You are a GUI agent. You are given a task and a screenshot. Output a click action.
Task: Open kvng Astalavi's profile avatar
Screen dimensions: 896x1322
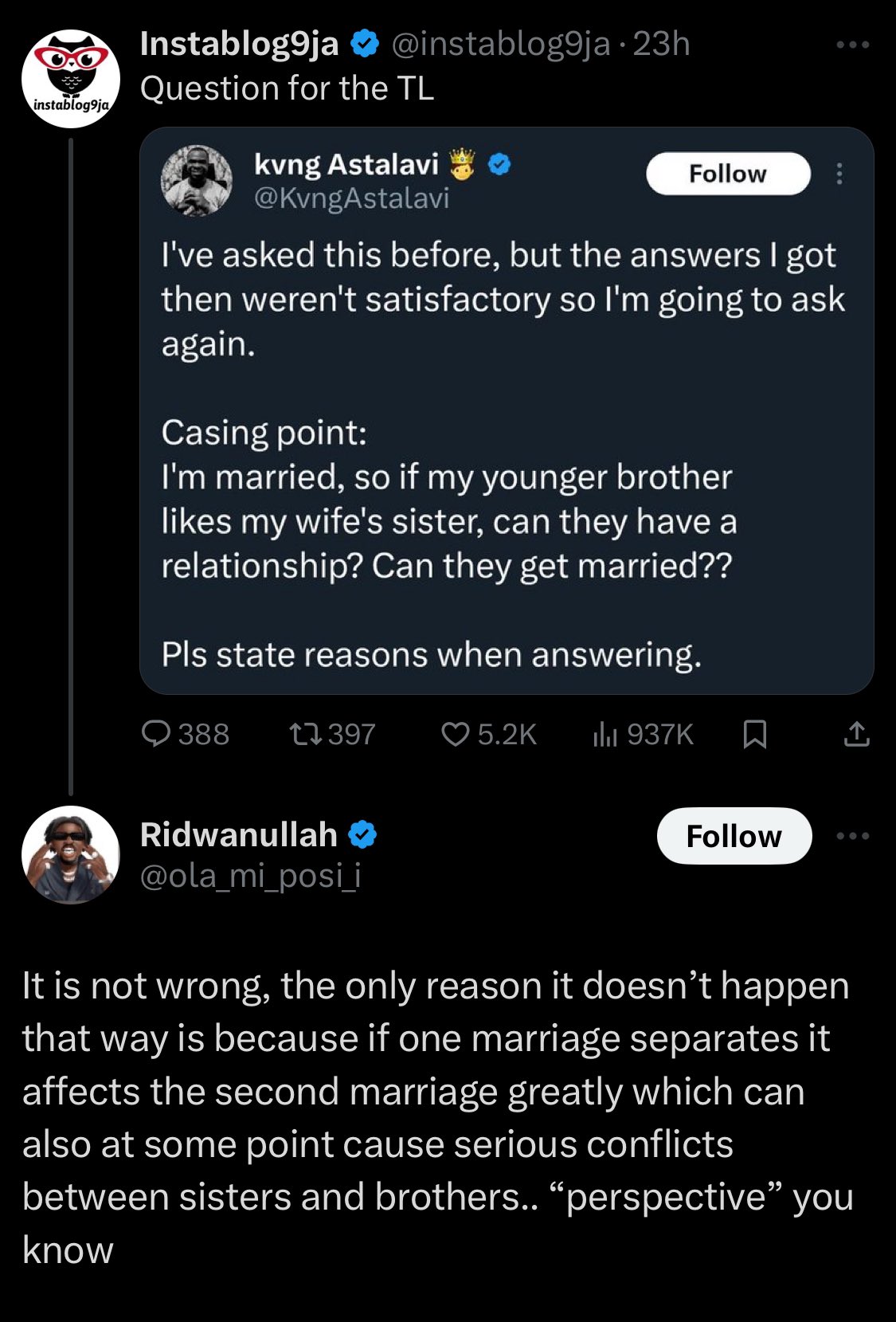(x=197, y=180)
